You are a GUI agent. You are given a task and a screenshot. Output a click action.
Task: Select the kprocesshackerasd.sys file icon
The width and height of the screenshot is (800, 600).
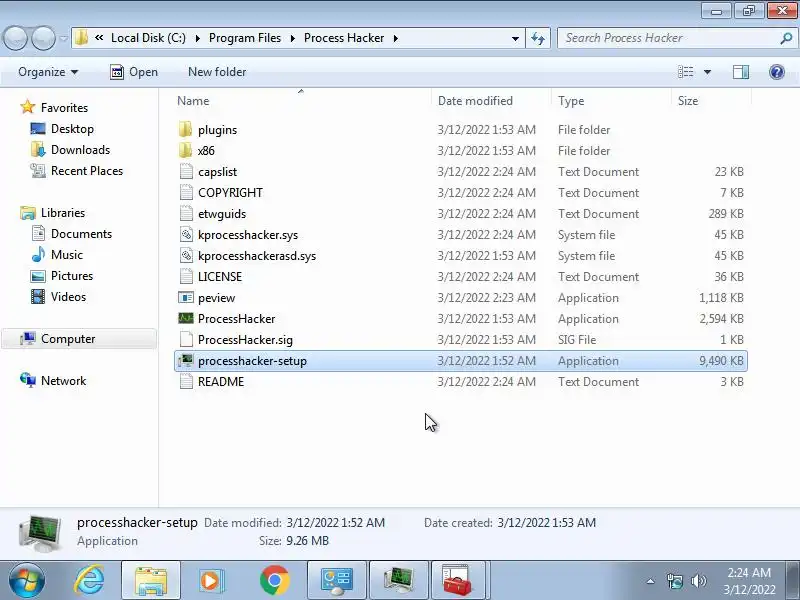(x=186, y=256)
